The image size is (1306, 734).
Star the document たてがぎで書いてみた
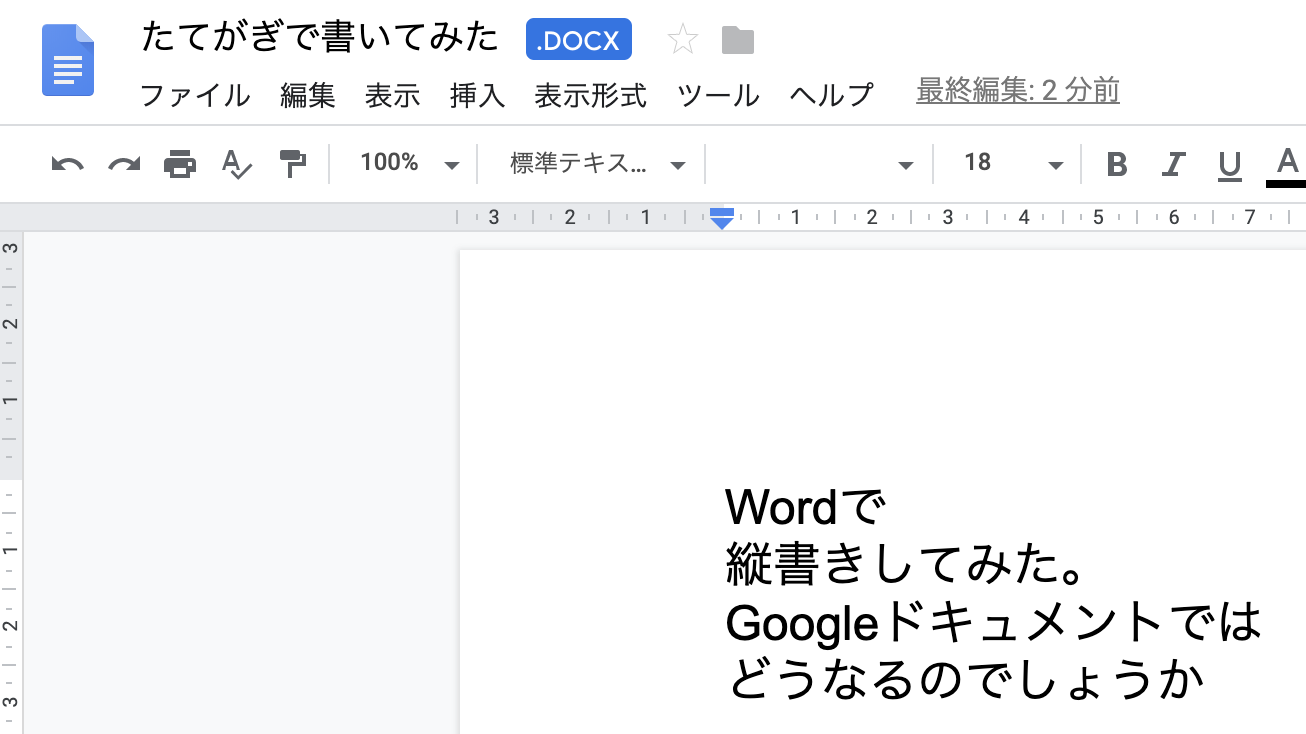(x=683, y=40)
